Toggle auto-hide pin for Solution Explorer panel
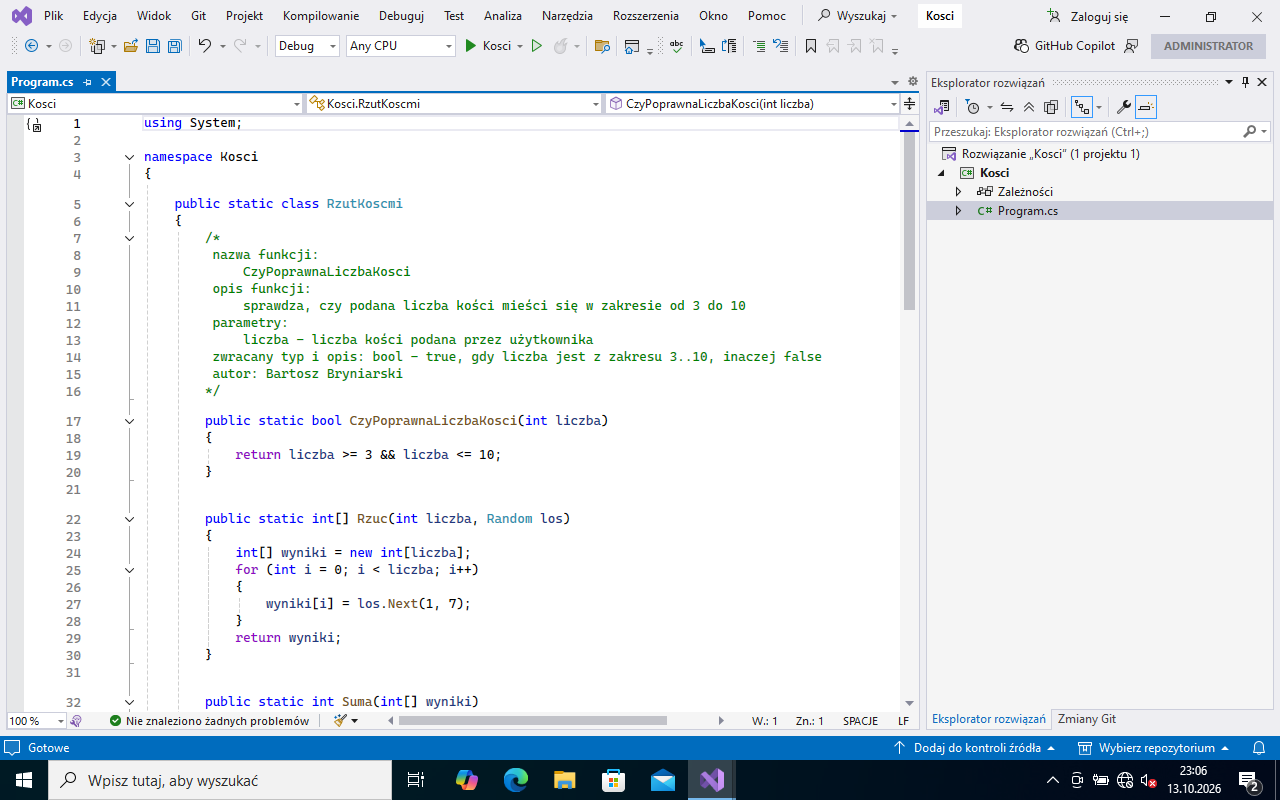This screenshot has width=1280, height=800. (x=1245, y=82)
